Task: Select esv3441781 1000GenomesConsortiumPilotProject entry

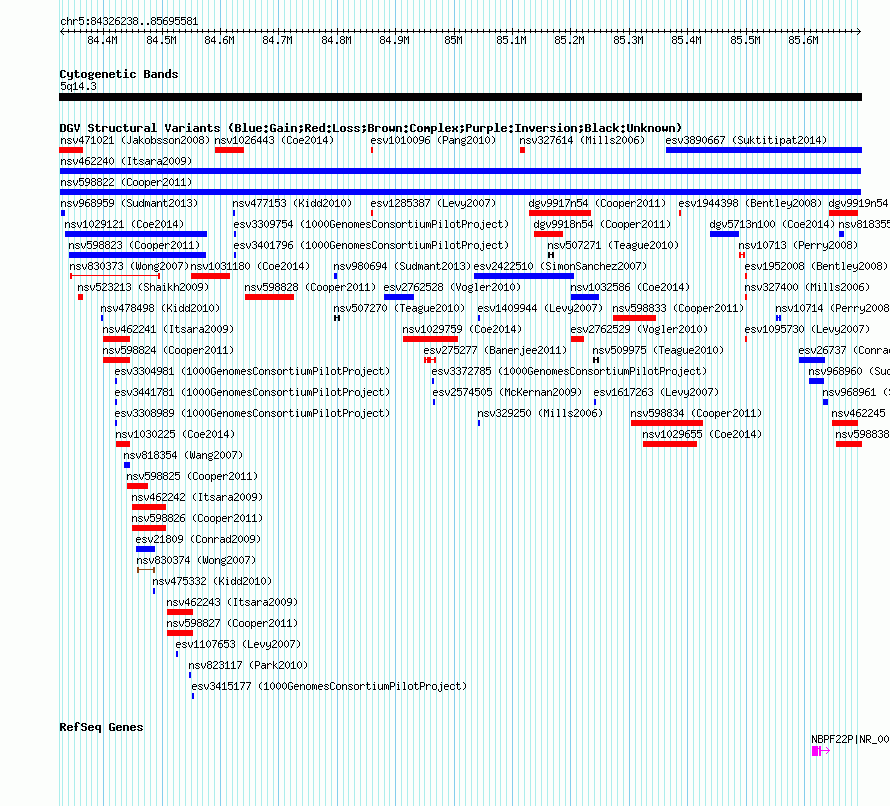Action: pyautogui.click(x=253, y=392)
